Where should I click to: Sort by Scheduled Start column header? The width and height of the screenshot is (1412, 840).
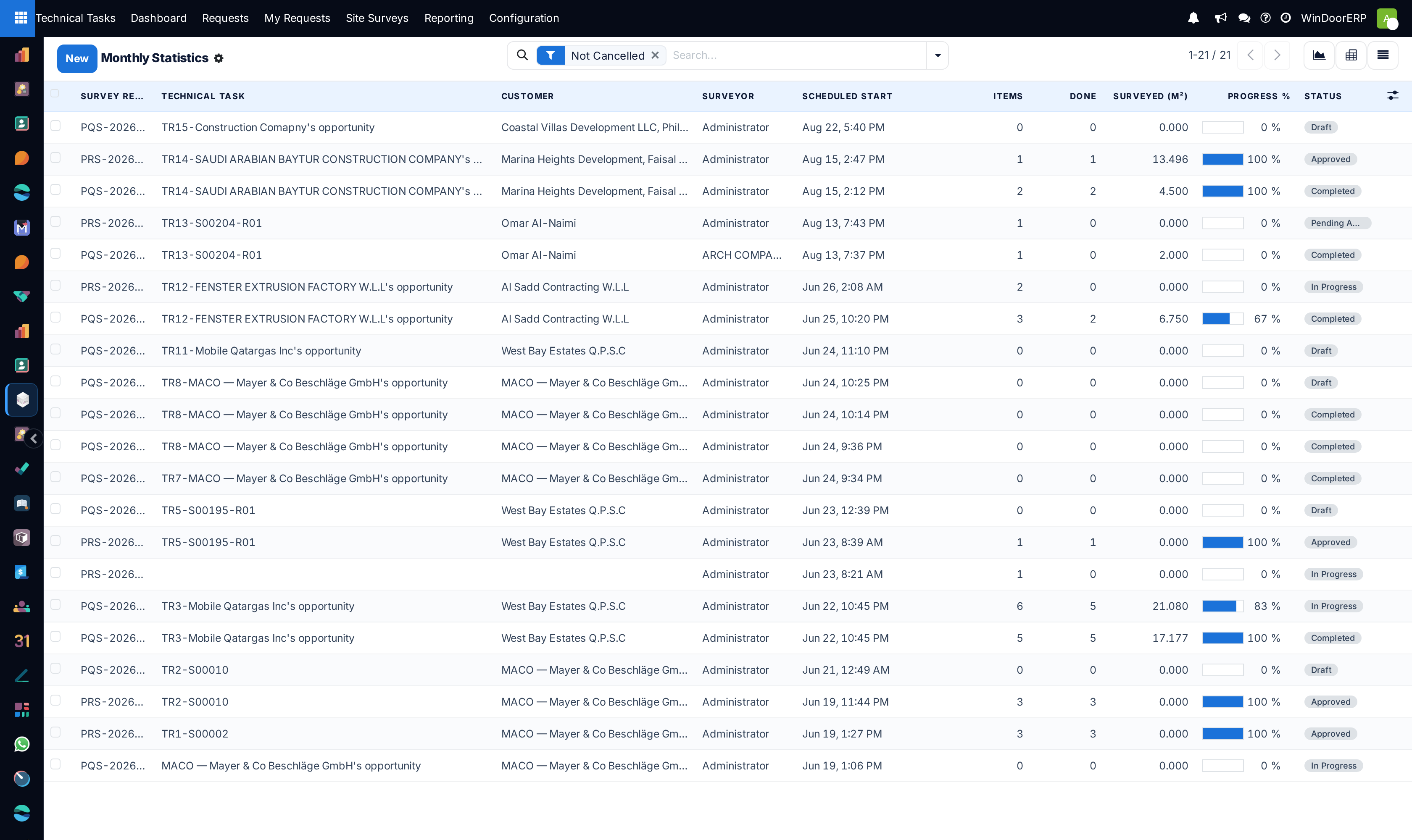[x=847, y=96]
